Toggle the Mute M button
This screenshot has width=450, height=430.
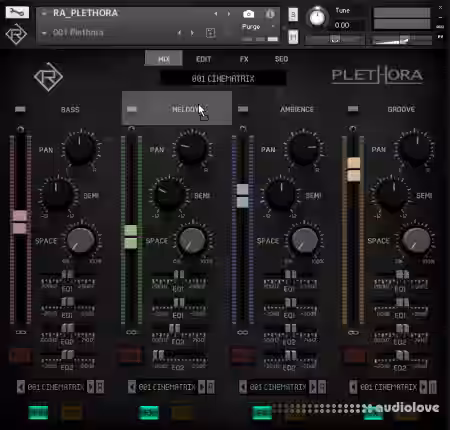tap(293, 37)
